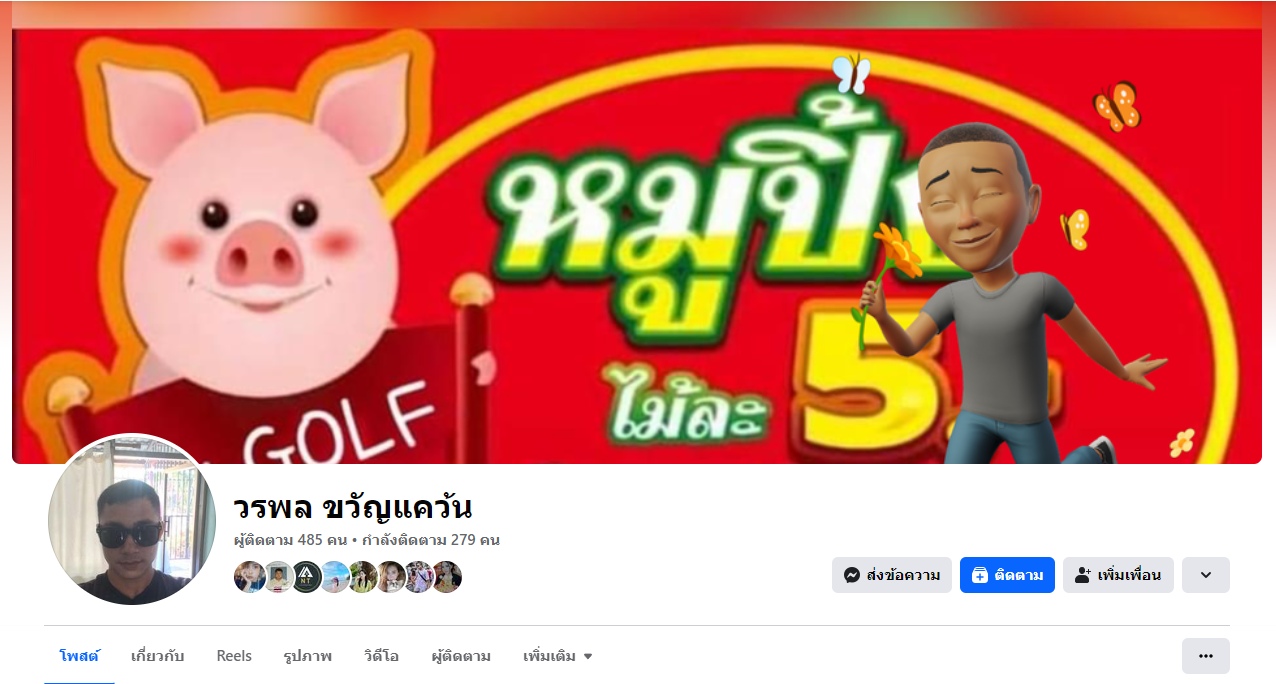Click the Messenger icon in ส่งข้อความ button

point(852,575)
